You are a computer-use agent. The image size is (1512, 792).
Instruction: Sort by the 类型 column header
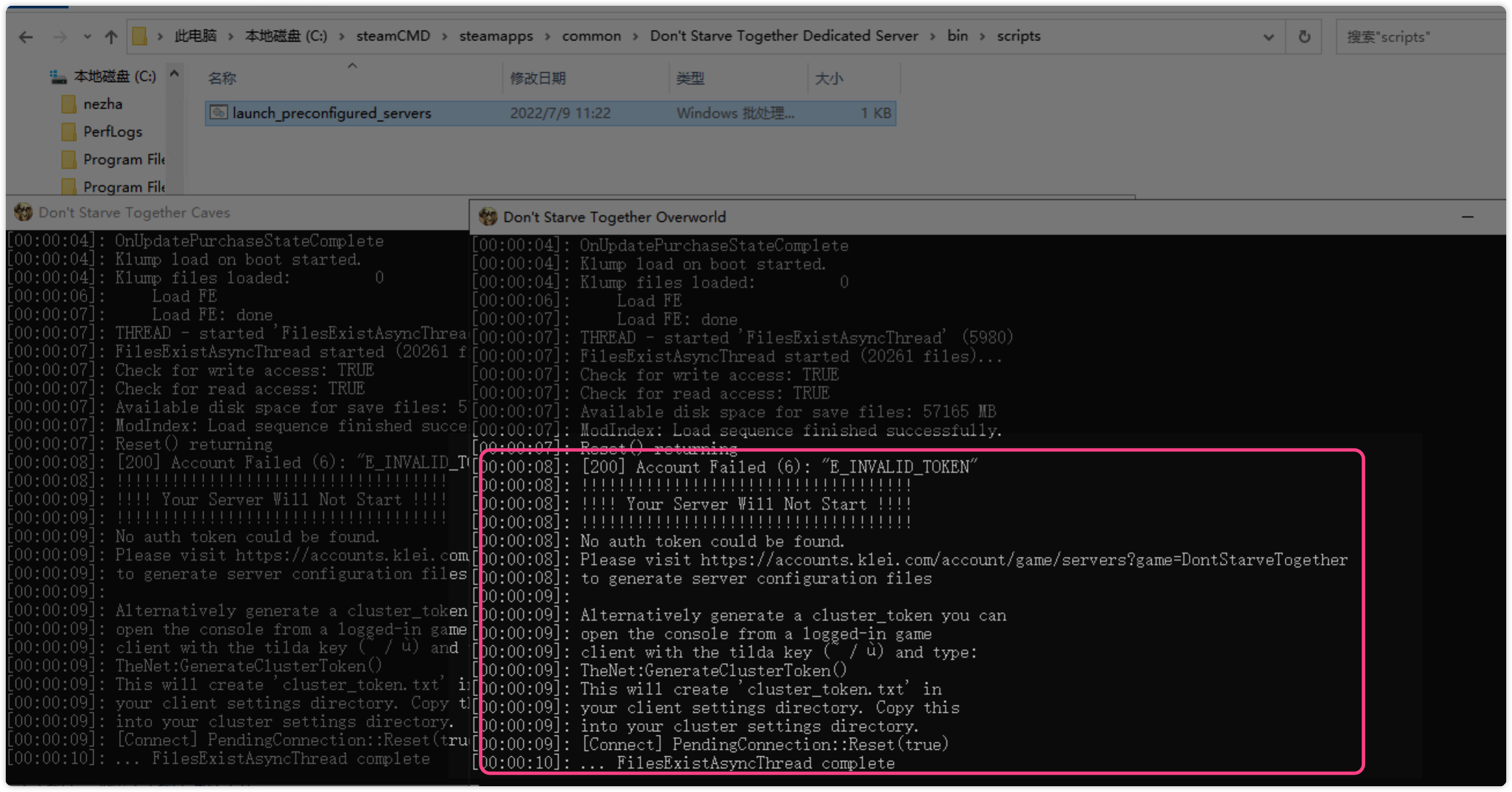pyautogui.click(x=690, y=78)
